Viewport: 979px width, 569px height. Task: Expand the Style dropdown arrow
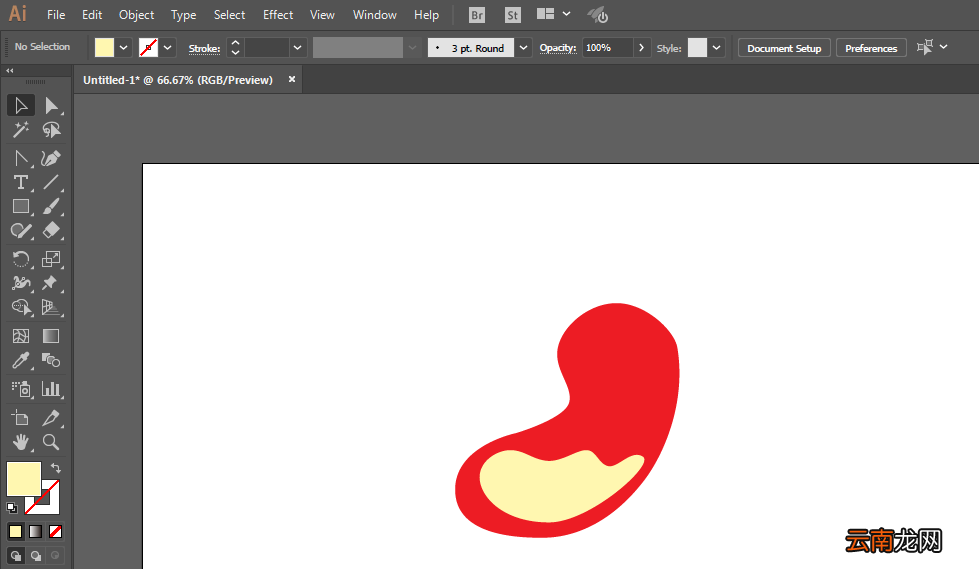point(716,47)
